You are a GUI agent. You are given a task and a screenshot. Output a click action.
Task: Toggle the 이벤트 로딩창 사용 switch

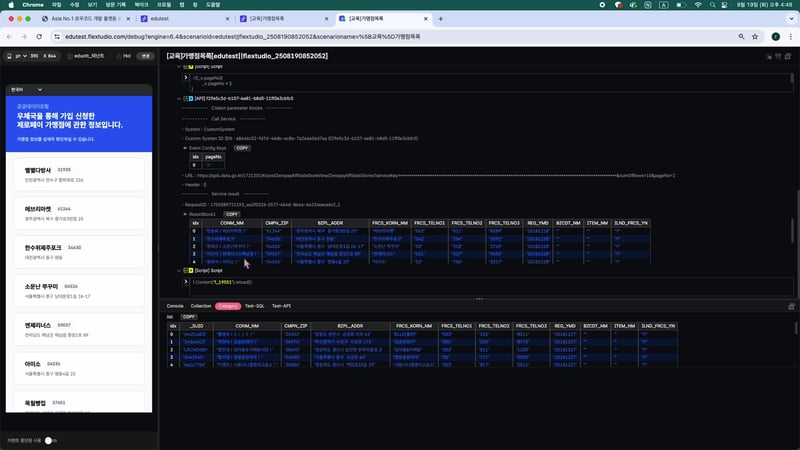coord(51,440)
